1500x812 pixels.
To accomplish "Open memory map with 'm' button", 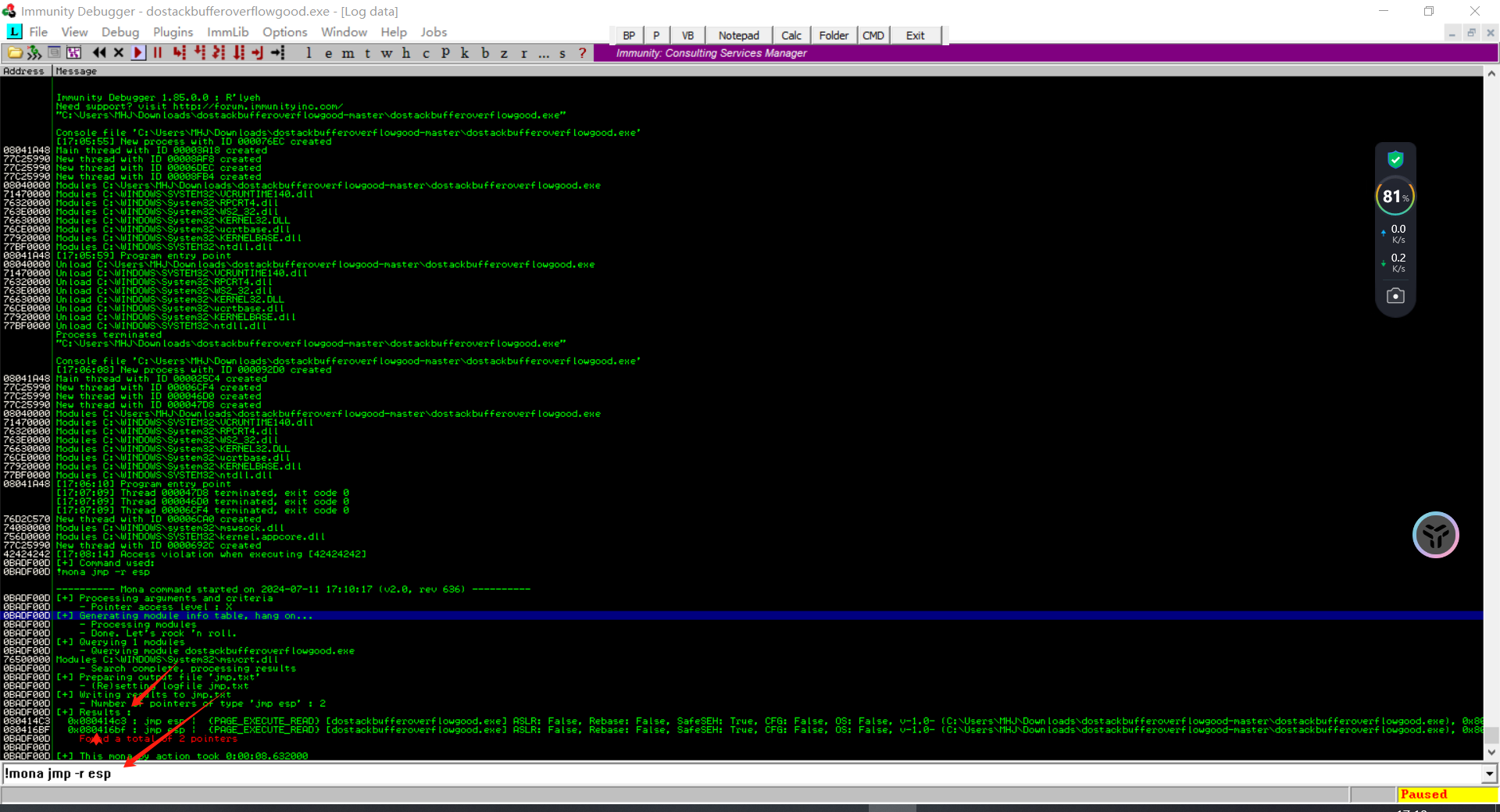I will click(348, 53).
